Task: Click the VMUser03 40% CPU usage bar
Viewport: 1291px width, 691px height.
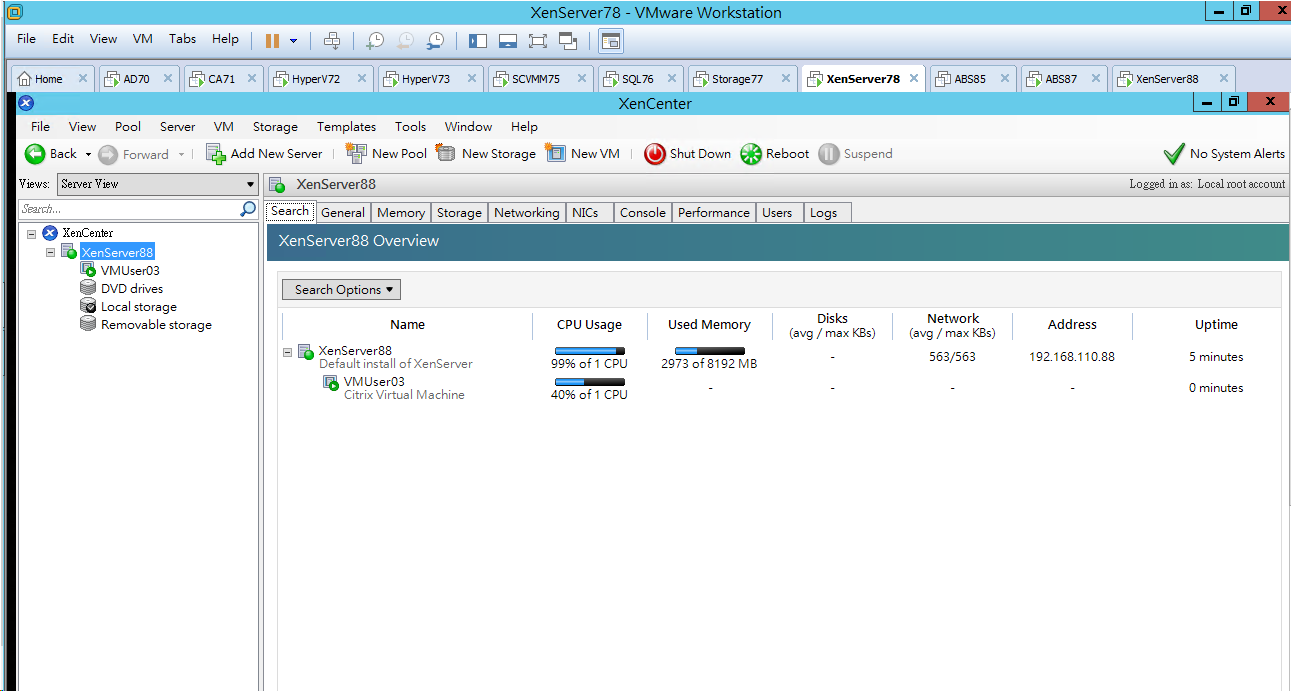Action: coord(590,382)
